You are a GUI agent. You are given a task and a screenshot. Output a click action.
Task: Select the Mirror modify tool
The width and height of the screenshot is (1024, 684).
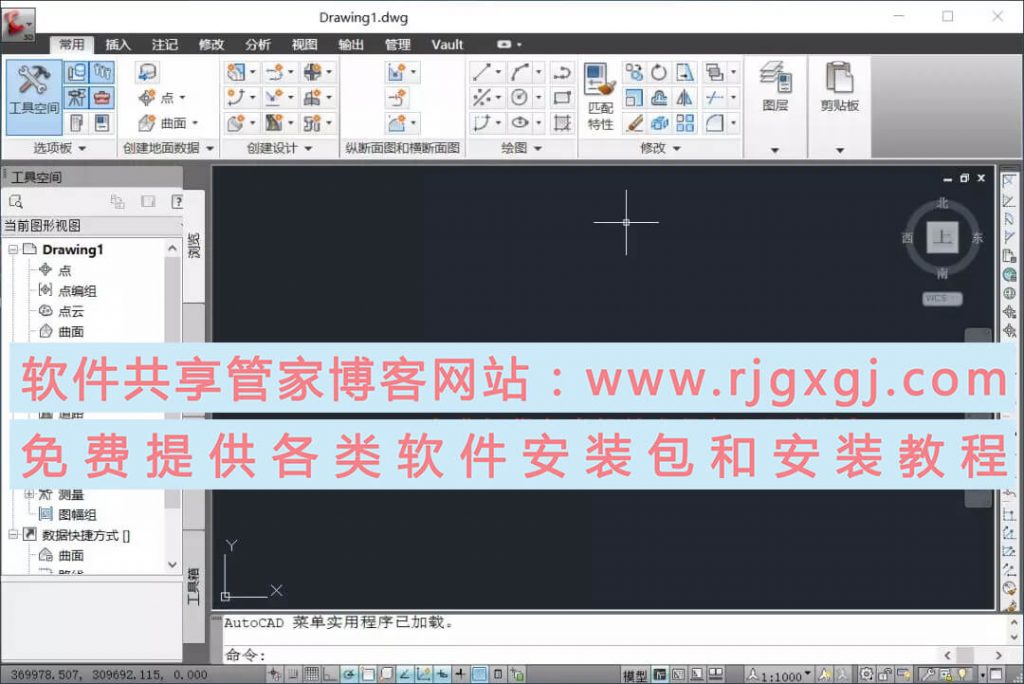684,97
